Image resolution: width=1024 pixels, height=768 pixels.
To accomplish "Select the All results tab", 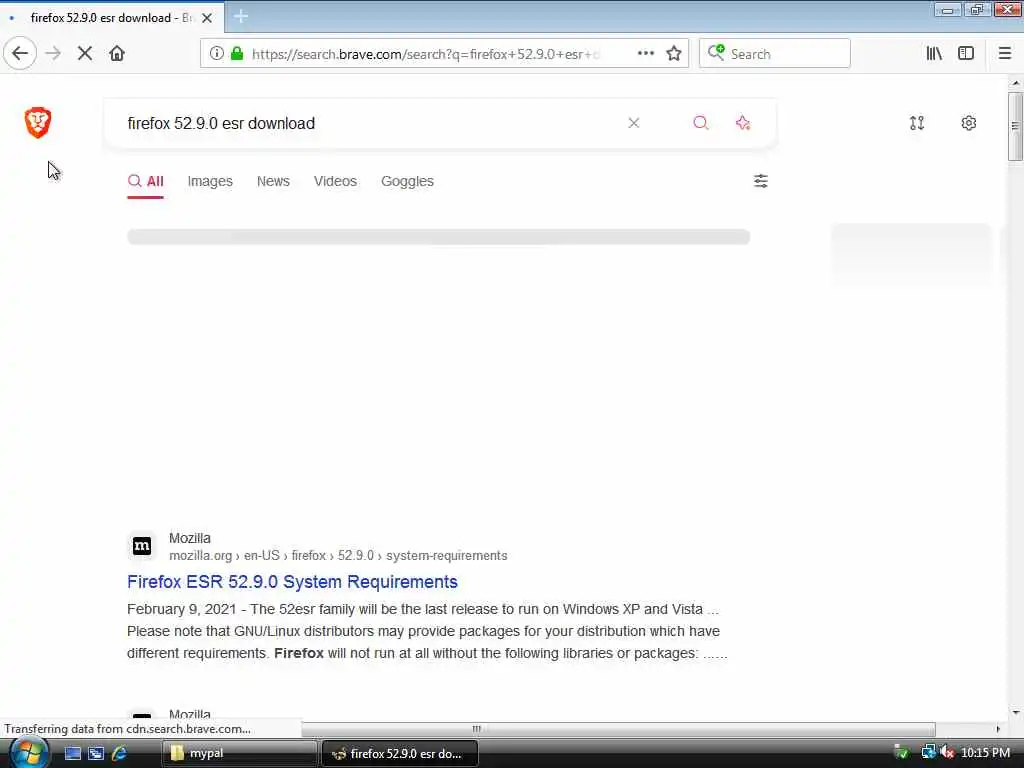I will (x=146, y=181).
